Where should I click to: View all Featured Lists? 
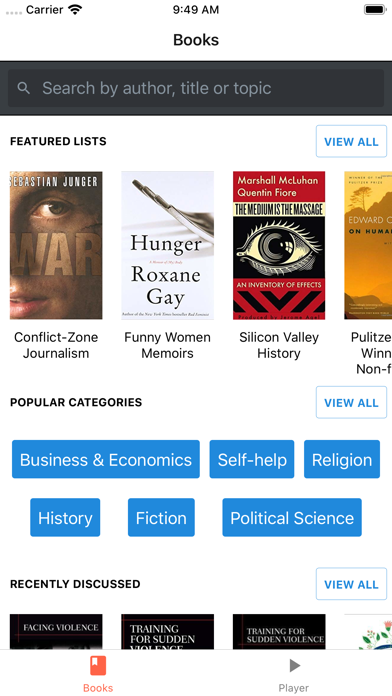[x=351, y=142]
